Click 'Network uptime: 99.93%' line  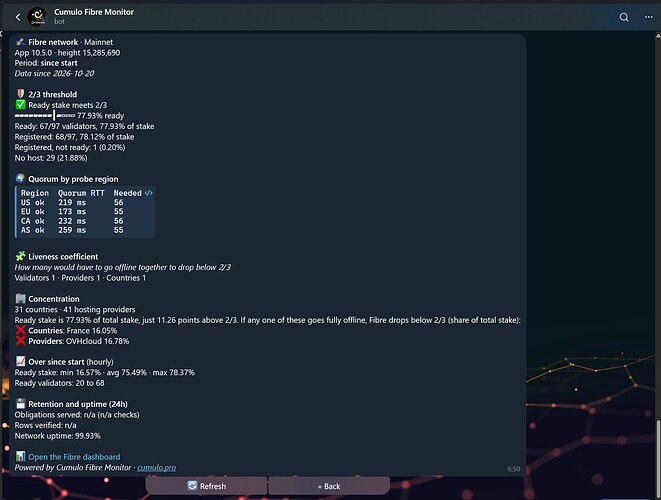(x=58, y=435)
